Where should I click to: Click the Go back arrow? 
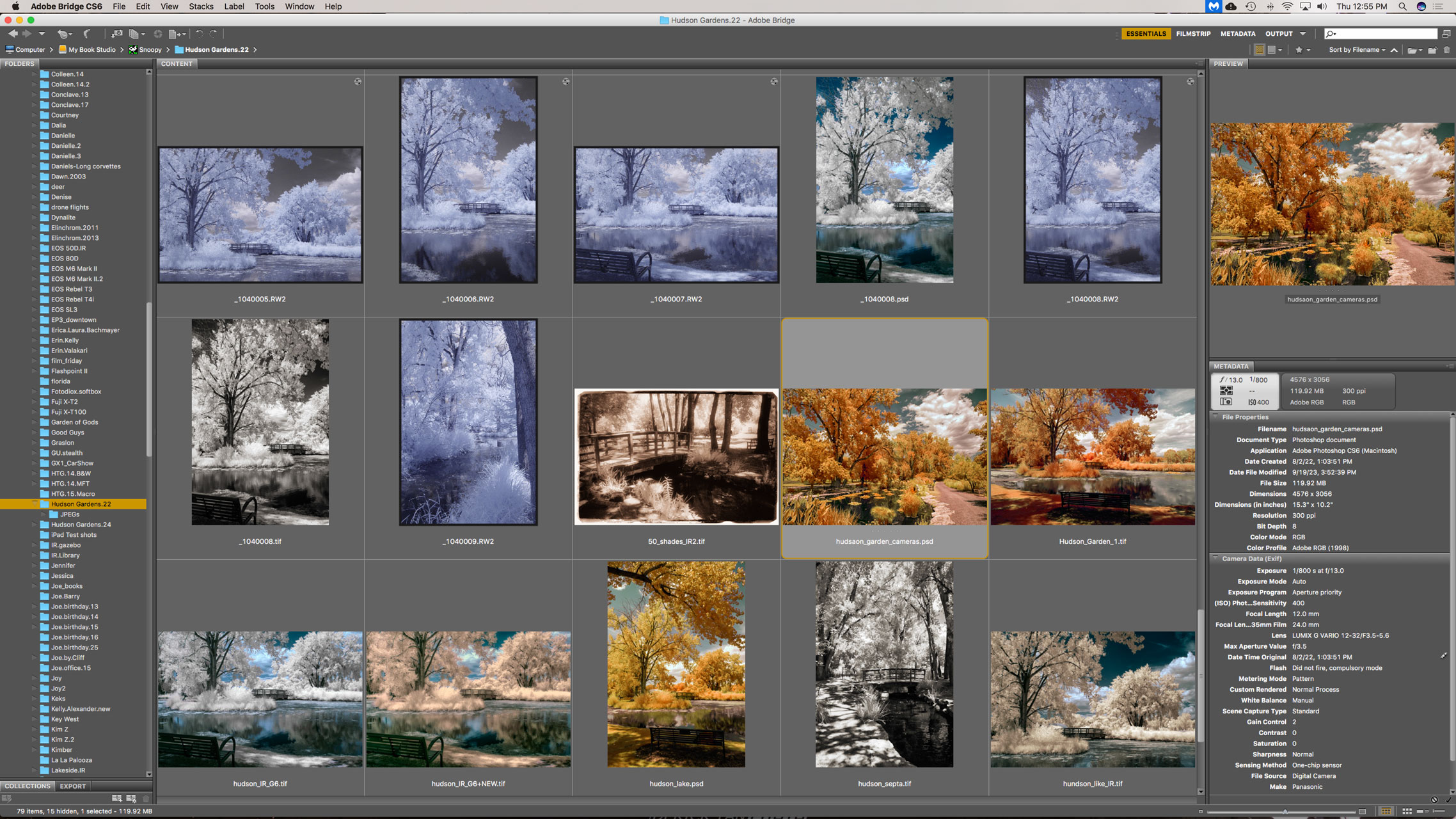pyautogui.click(x=13, y=34)
